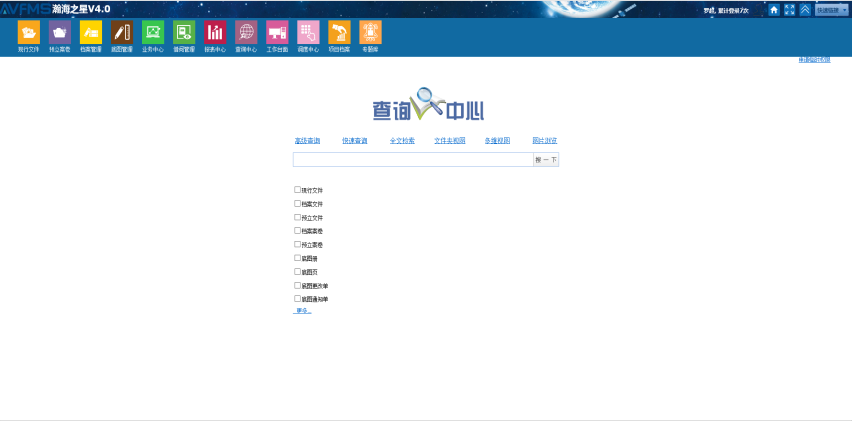
Task: Open the 报表中心 bar chart icon
Action: [214, 32]
